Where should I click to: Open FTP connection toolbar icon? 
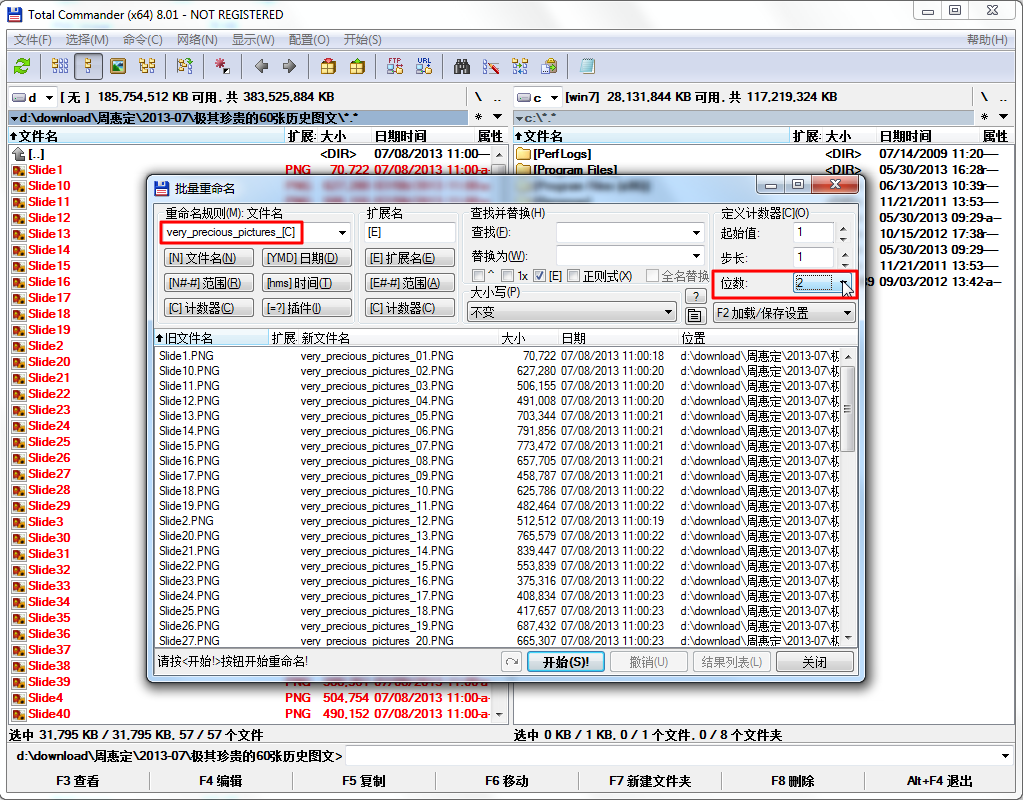pyautogui.click(x=395, y=66)
